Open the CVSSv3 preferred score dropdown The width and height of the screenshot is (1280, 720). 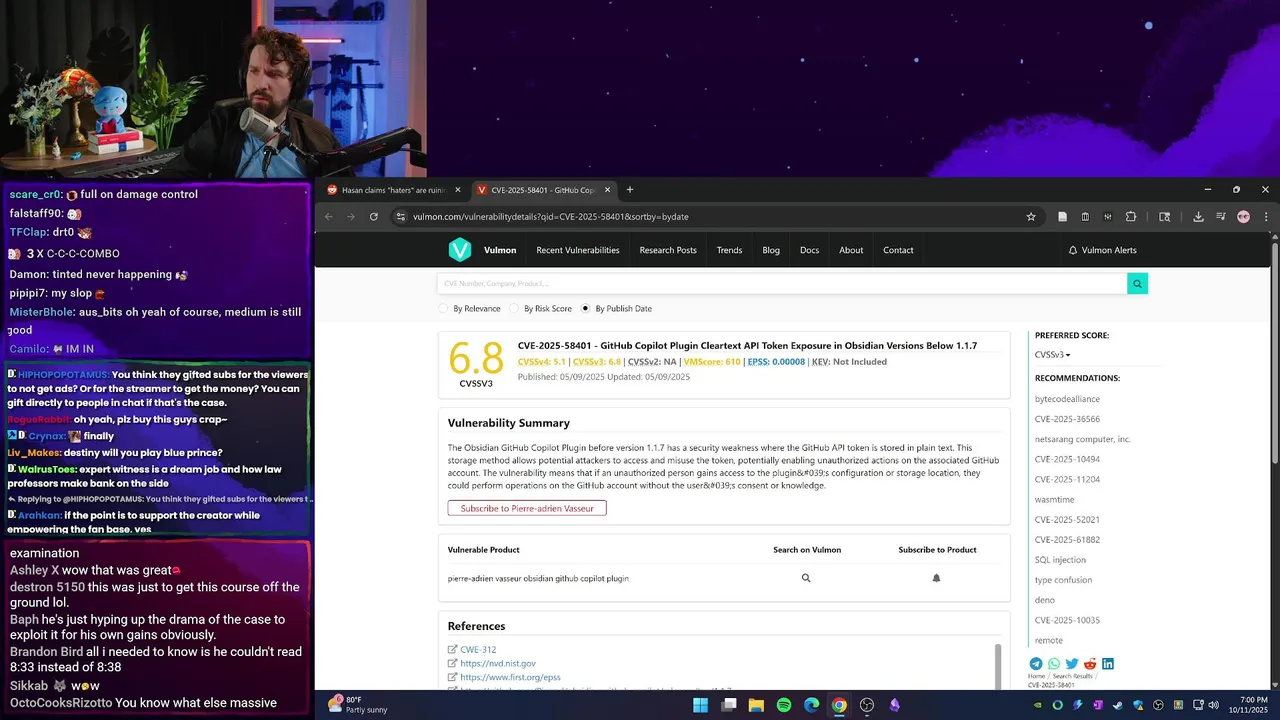[1053, 355]
